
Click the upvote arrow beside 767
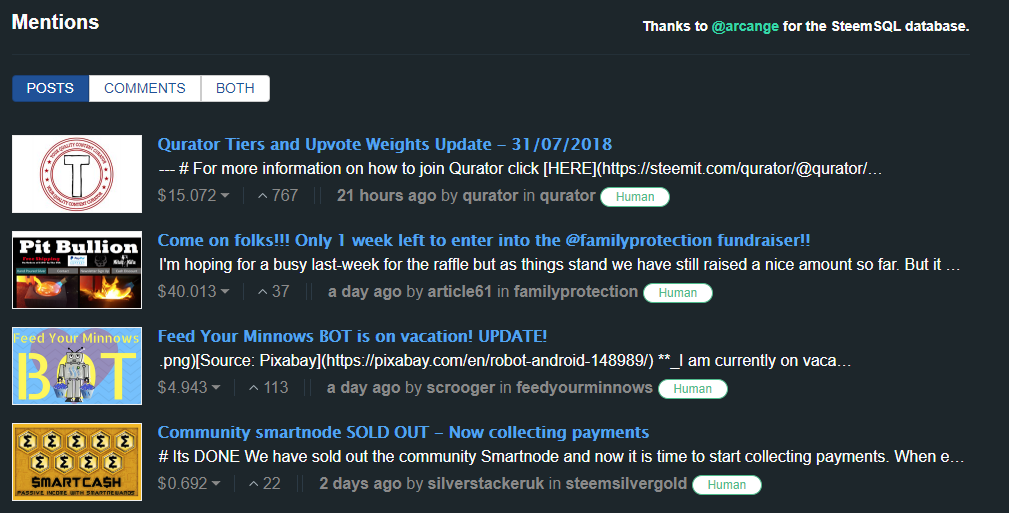(x=263, y=196)
